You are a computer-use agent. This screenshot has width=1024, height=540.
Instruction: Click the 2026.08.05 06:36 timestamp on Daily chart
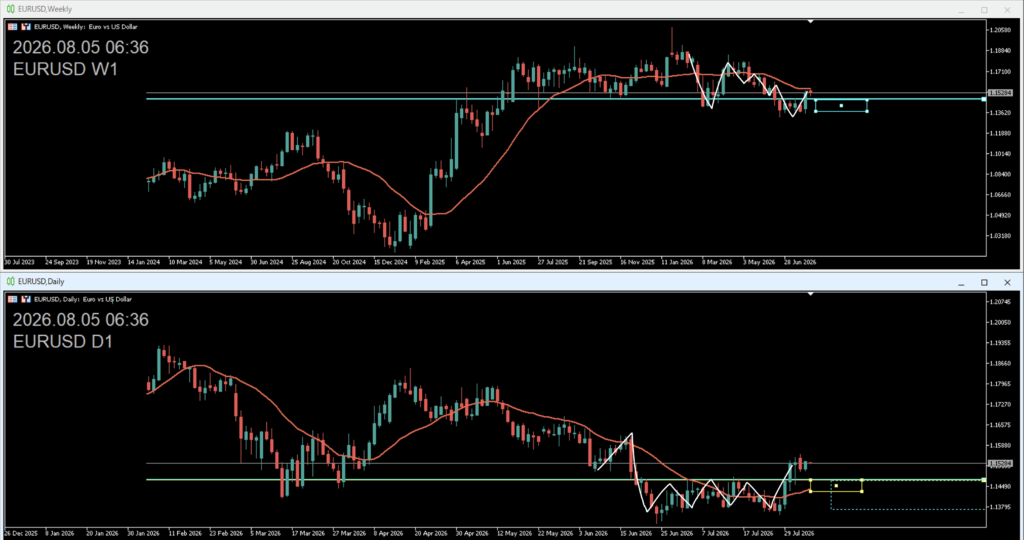click(80, 319)
